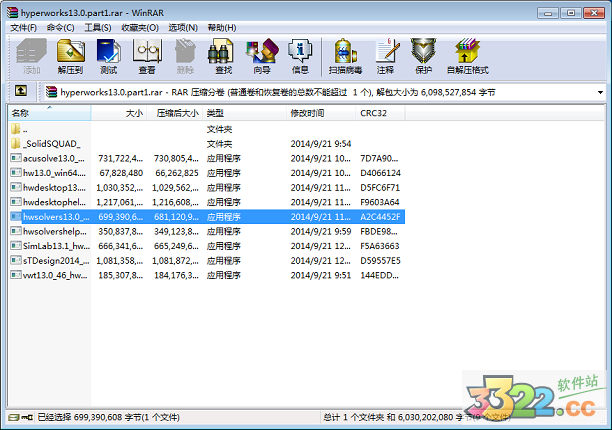Click the _SolidSQUAD_ folder icon

coord(16,144)
